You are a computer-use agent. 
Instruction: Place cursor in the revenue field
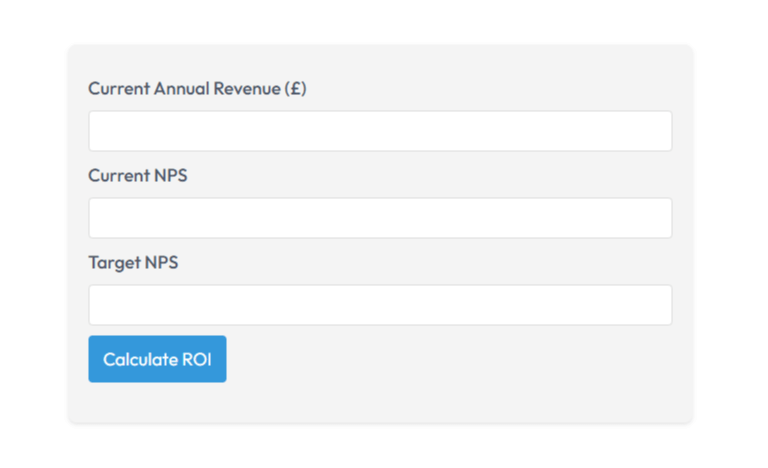380,131
